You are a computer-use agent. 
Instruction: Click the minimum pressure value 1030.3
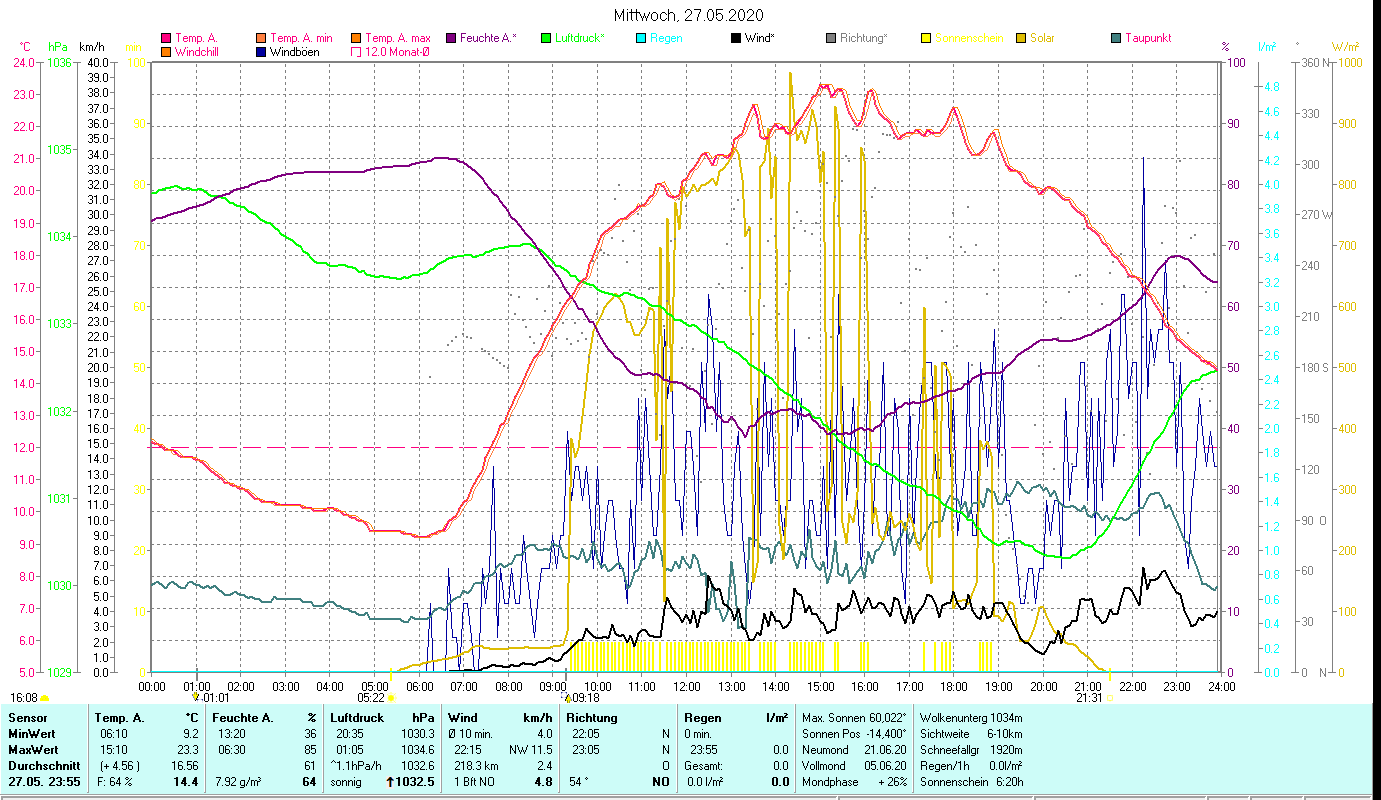pyautogui.click(x=419, y=733)
